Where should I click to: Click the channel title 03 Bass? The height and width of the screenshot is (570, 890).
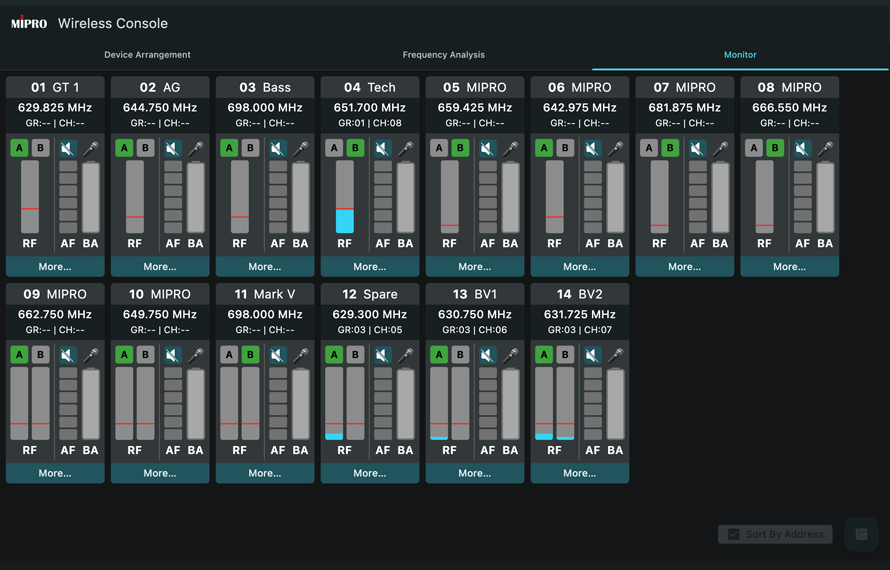(265, 87)
